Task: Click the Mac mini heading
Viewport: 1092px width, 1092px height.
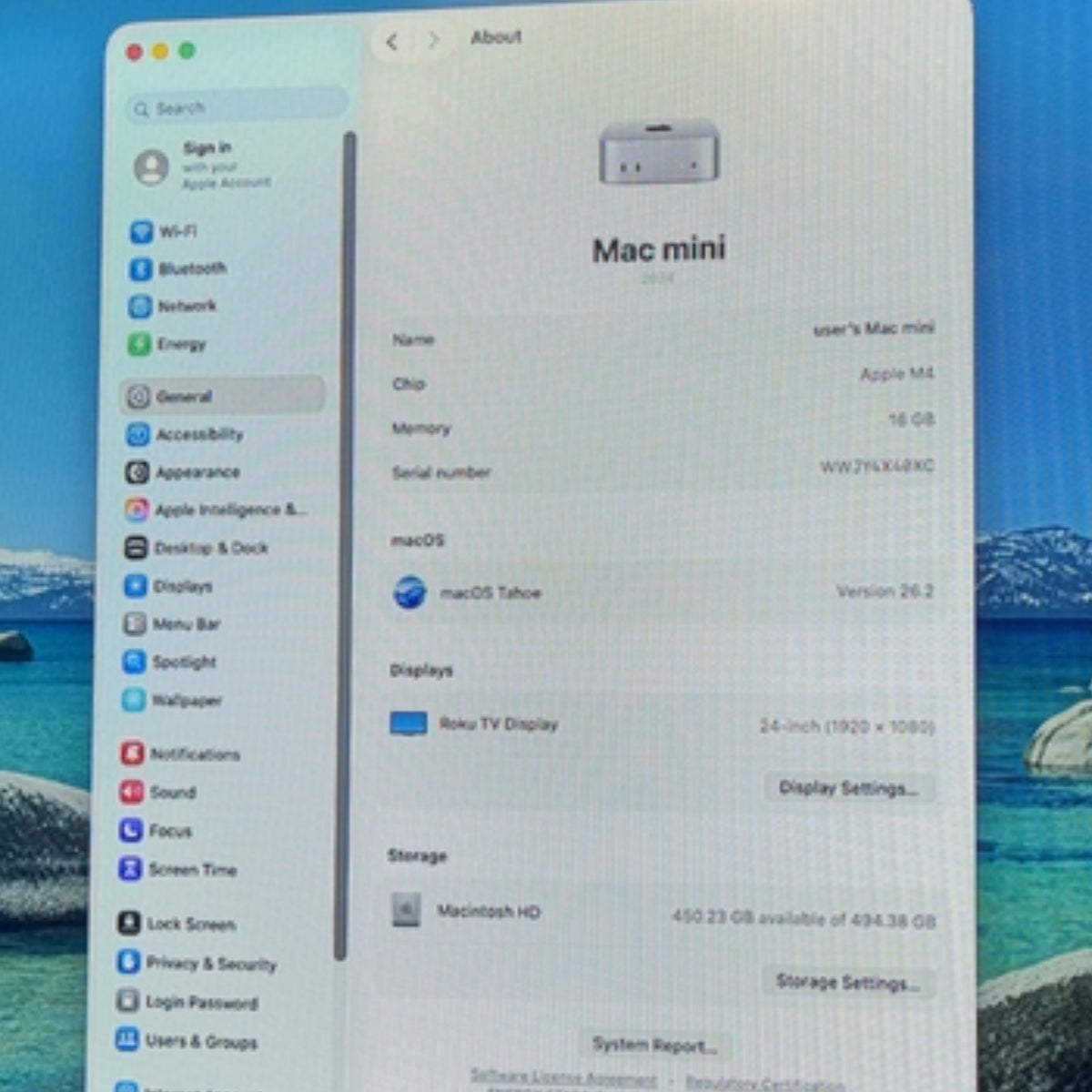Action: 660,249
